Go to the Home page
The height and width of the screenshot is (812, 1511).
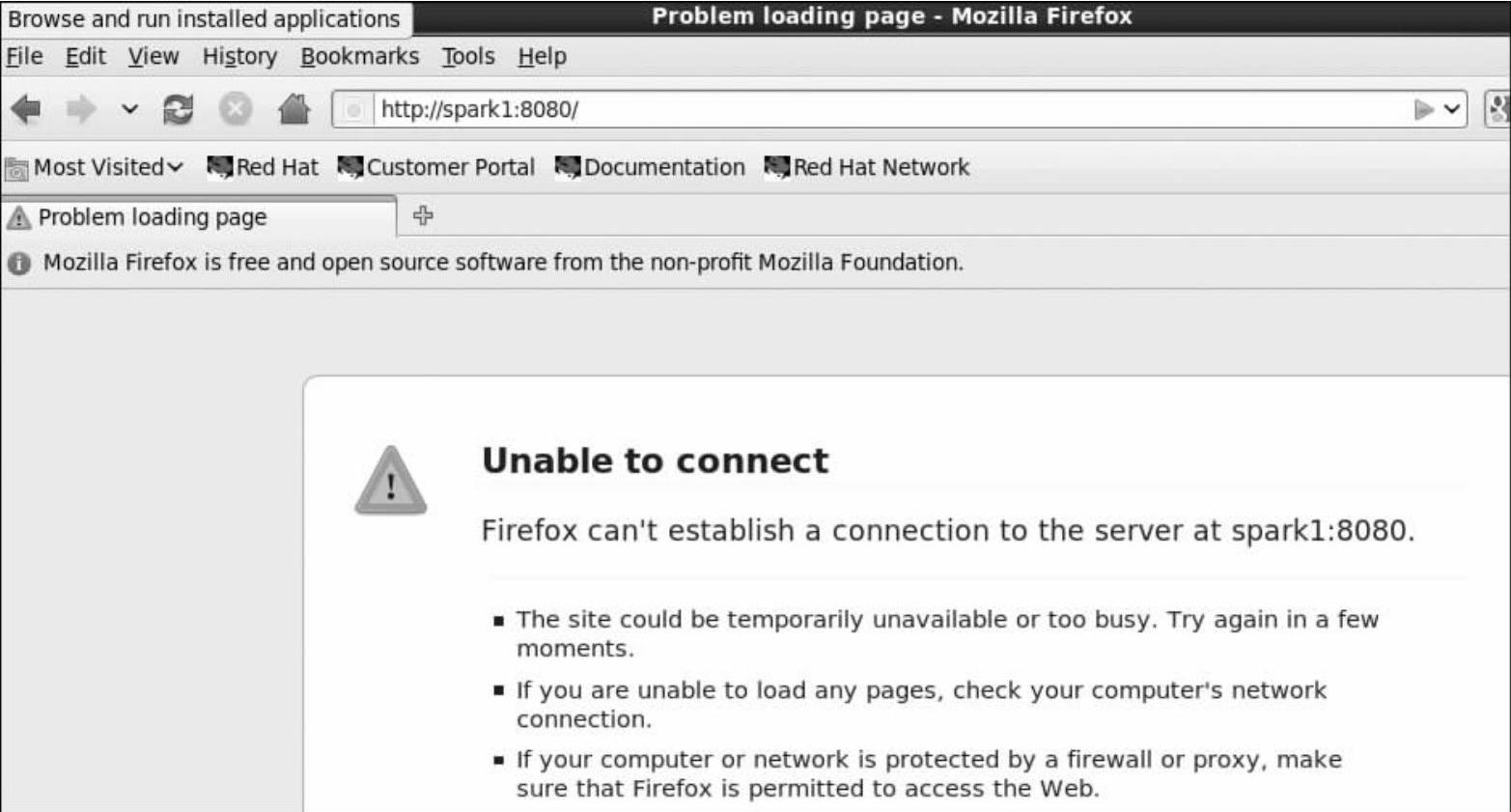[294, 109]
